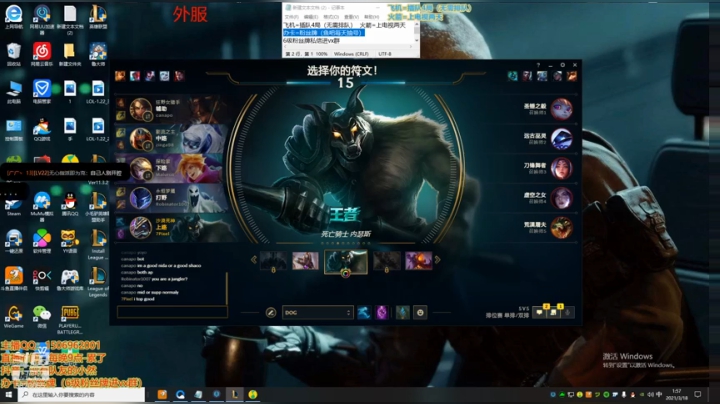Open the chat bubble icon with badge
This screenshot has width=720, height=404.
click(539, 313)
